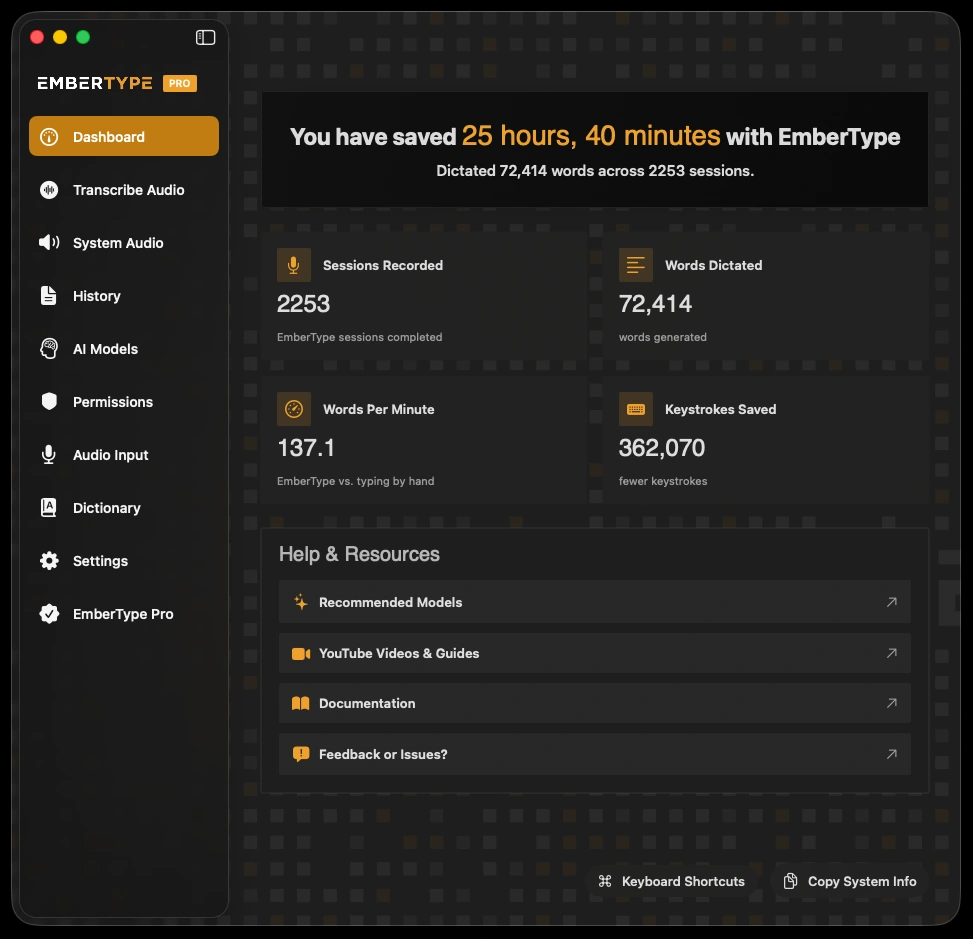The width and height of the screenshot is (973, 939).
Task: Click the 'Words Per Minute' card title
Action: click(x=379, y=409)
